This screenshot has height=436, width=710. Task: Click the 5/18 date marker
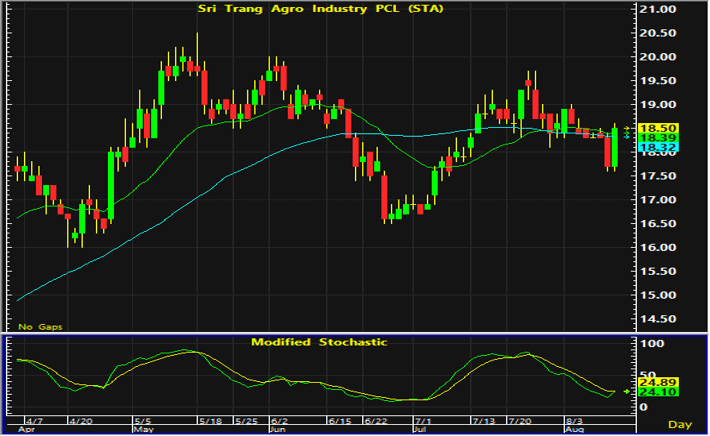211,421
